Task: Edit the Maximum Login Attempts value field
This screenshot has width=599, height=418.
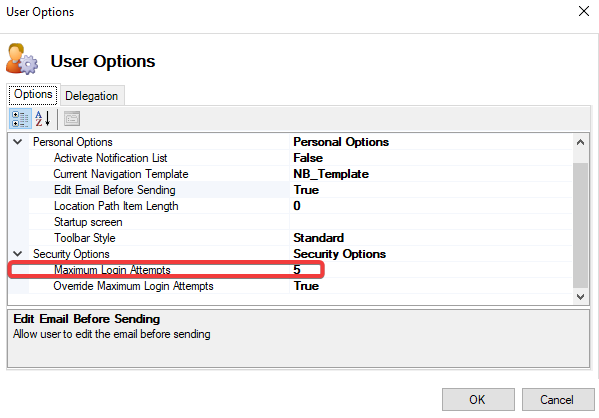Action: click(431, 270)
